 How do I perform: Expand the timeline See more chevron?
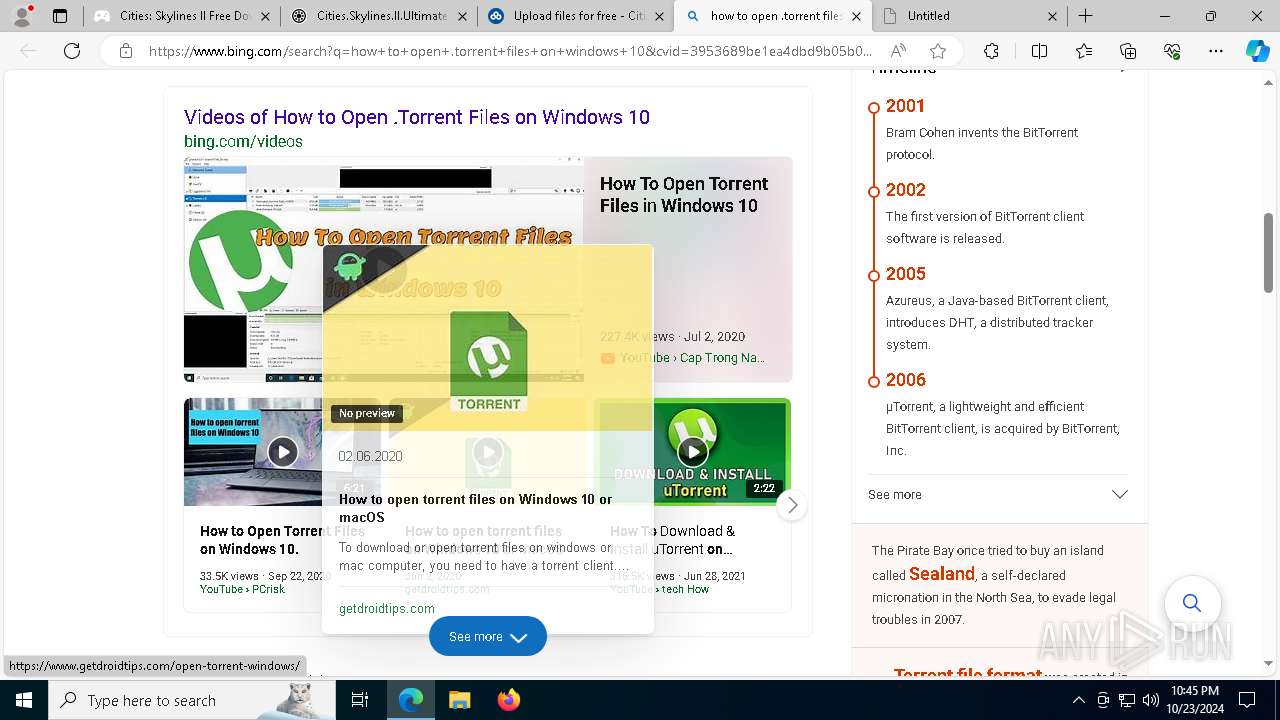pos(1120,494)
